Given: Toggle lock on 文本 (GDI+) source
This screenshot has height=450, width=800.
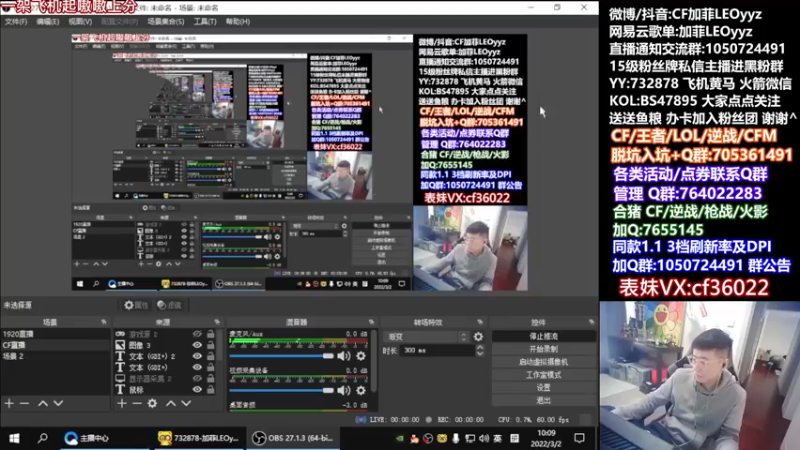Looking at the screenshot, I should point(210,367).
